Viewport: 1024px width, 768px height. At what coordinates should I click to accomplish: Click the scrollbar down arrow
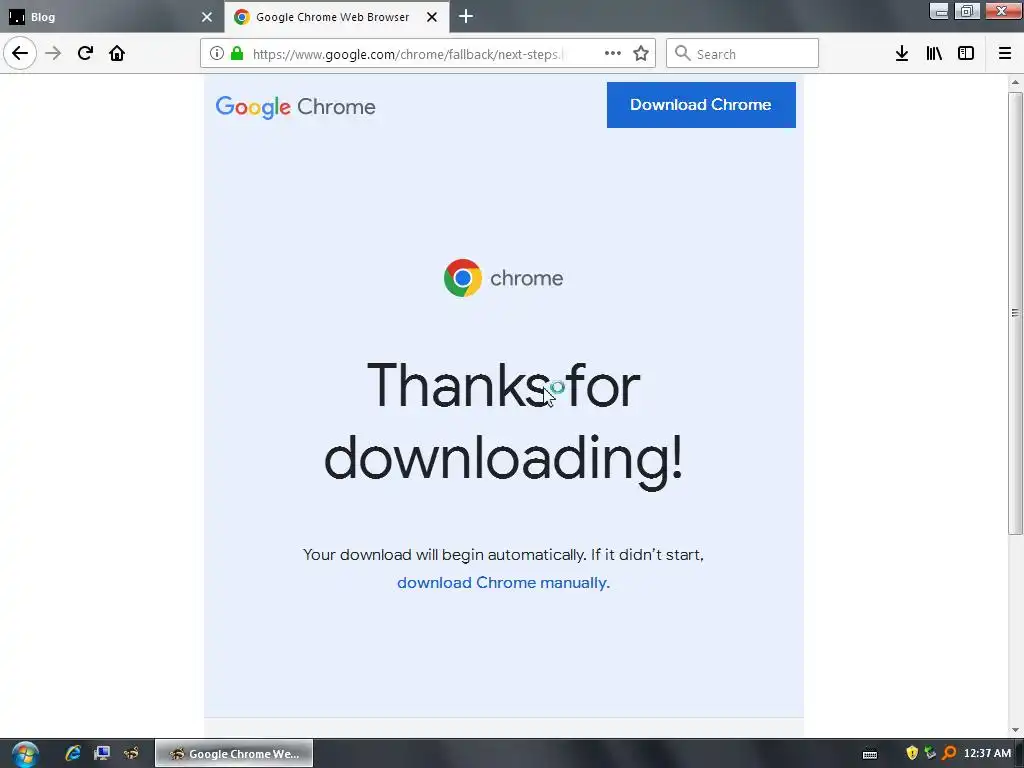pyautogui.click(x=1015, y=730)
